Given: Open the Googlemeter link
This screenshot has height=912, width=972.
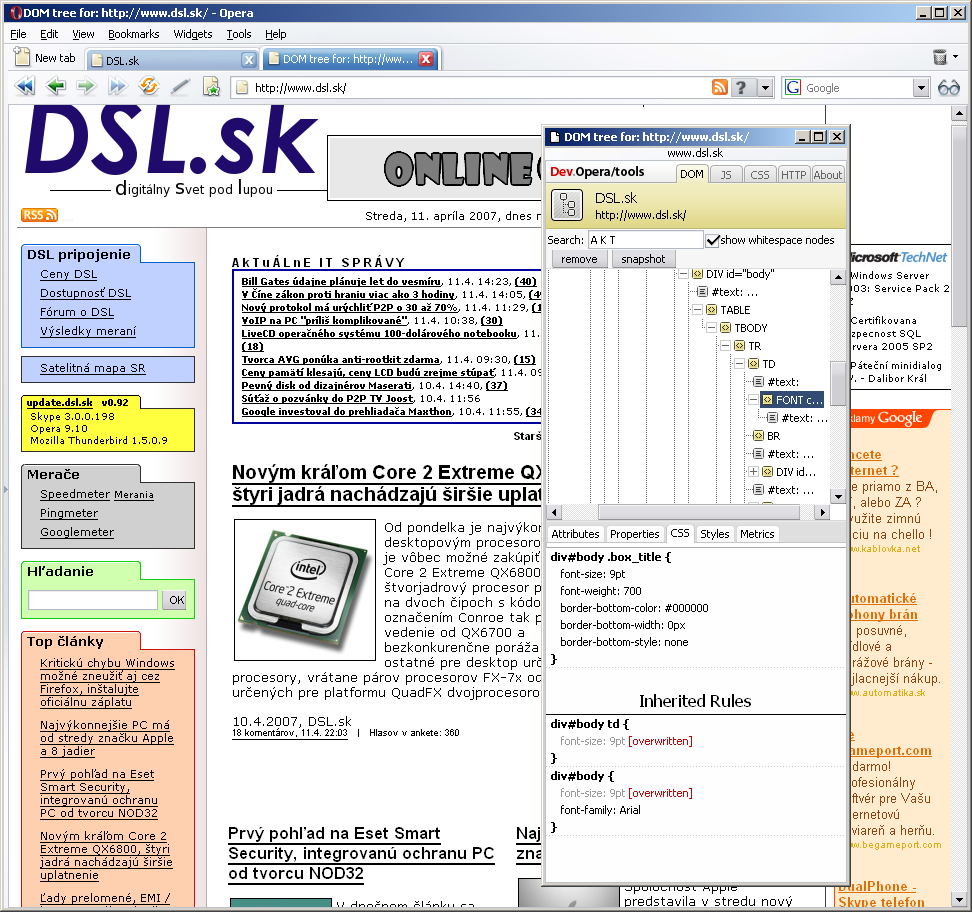Looking at the screenshot, I should point(77,532).
